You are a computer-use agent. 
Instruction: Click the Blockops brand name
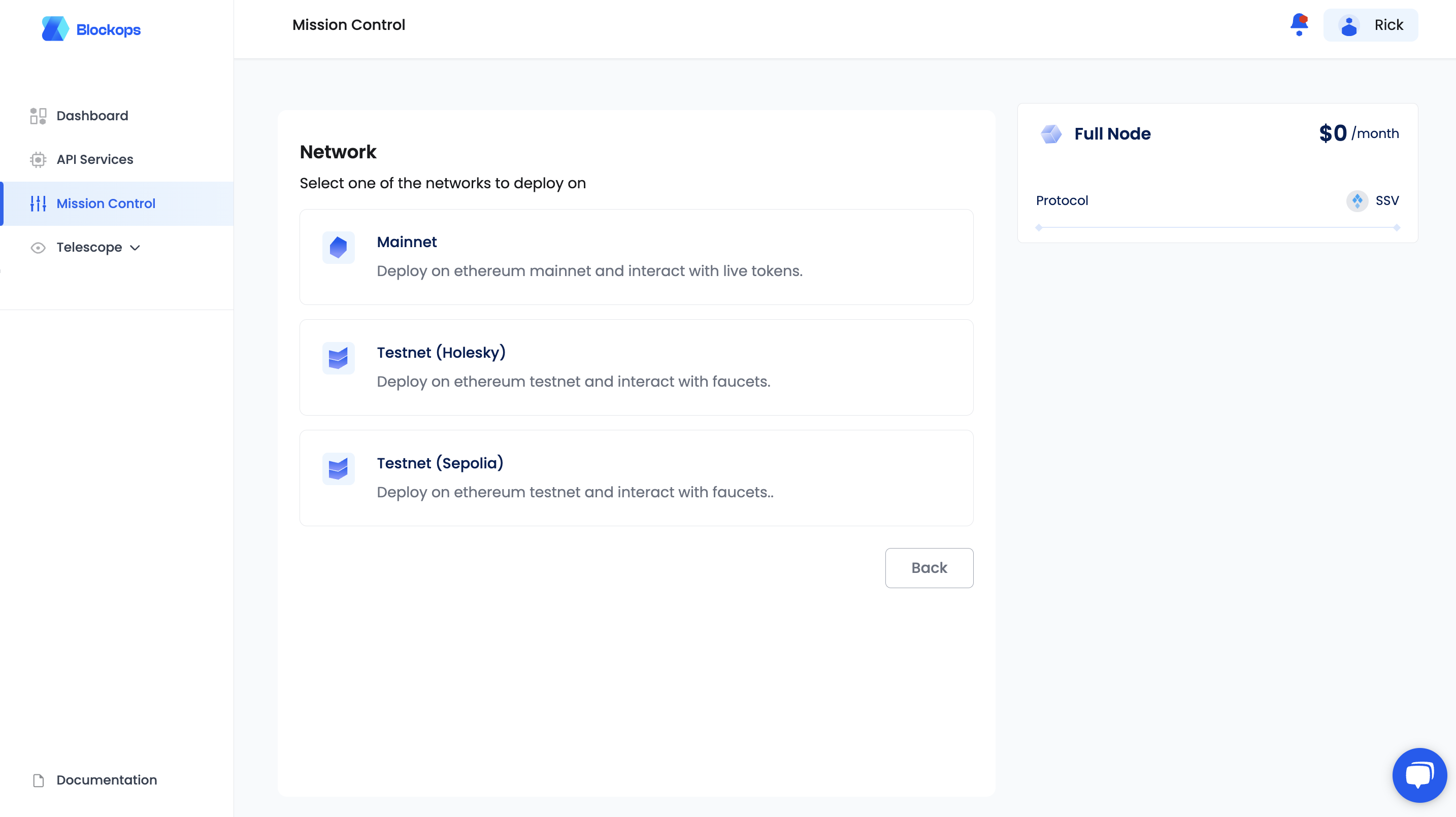click(x=109, y=30)
